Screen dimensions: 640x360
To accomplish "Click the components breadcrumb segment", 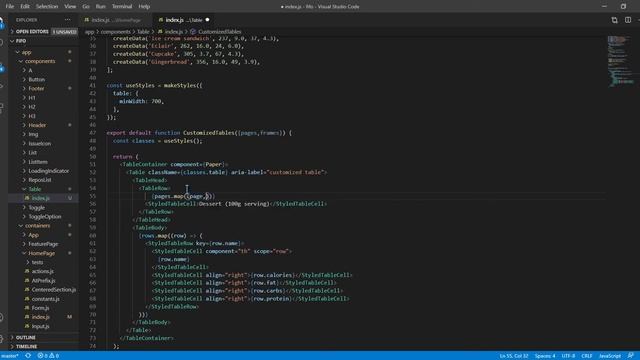I will [116, 31].
